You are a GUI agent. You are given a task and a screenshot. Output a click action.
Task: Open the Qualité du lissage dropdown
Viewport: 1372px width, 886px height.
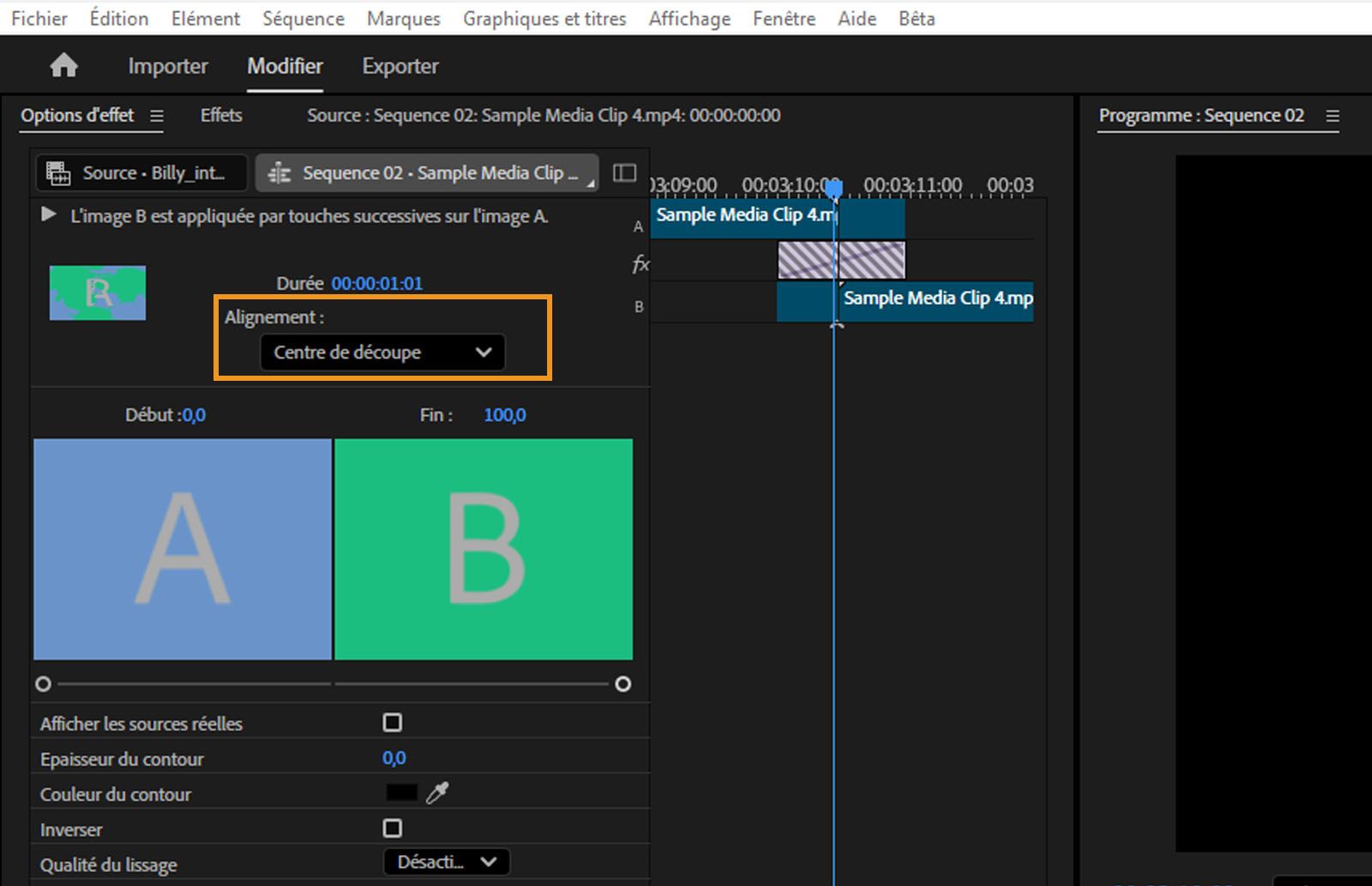pos(447,862)
